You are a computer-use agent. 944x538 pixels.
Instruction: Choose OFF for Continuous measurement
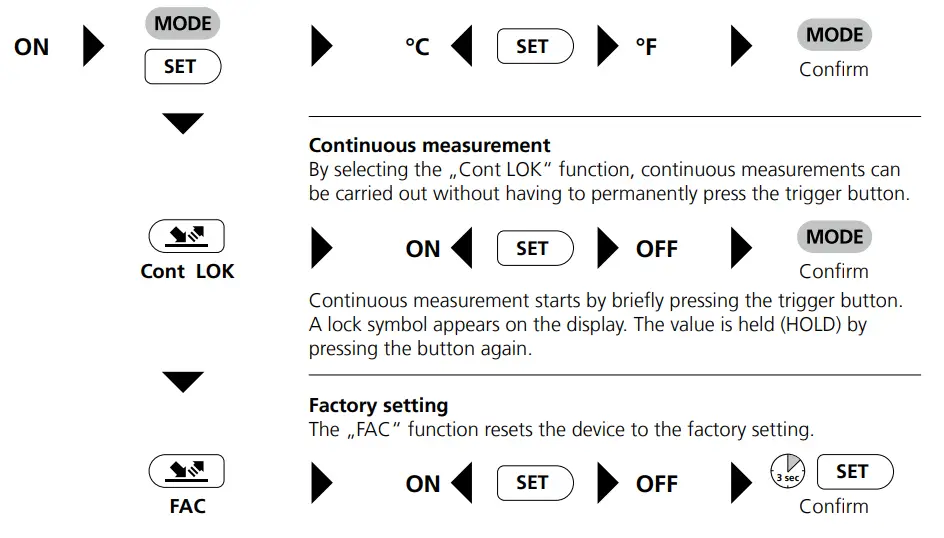pos(656,249)
